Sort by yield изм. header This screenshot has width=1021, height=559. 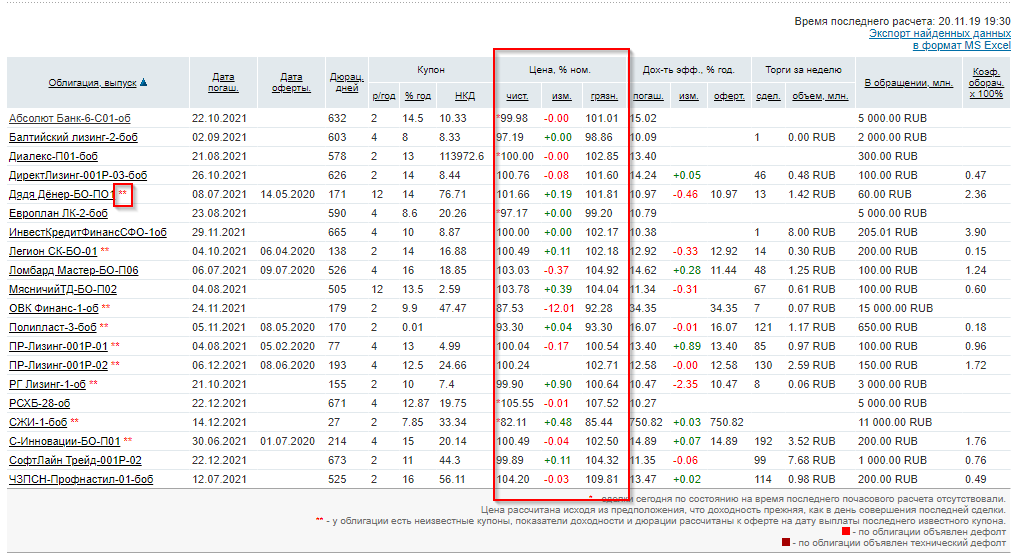click(688, 96)
